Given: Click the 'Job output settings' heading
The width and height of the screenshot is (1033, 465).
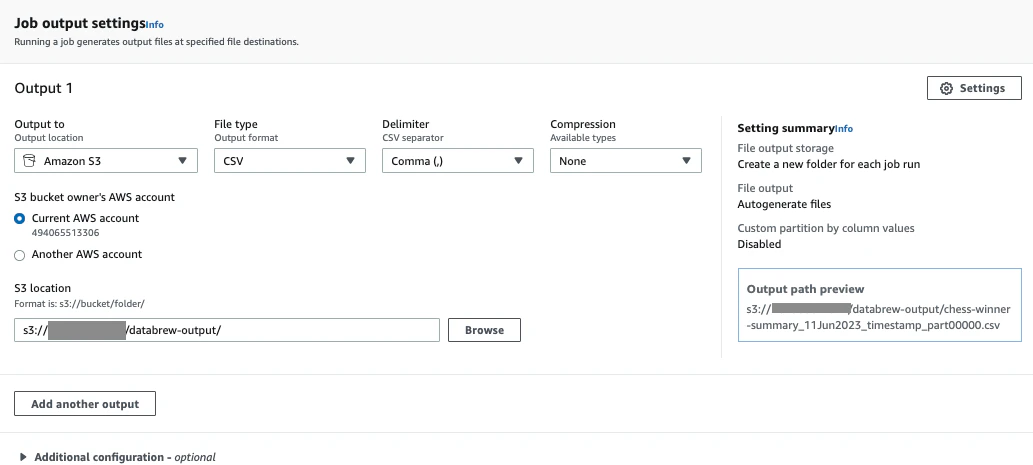Looking at the screenshot, I should coord(80,23).
